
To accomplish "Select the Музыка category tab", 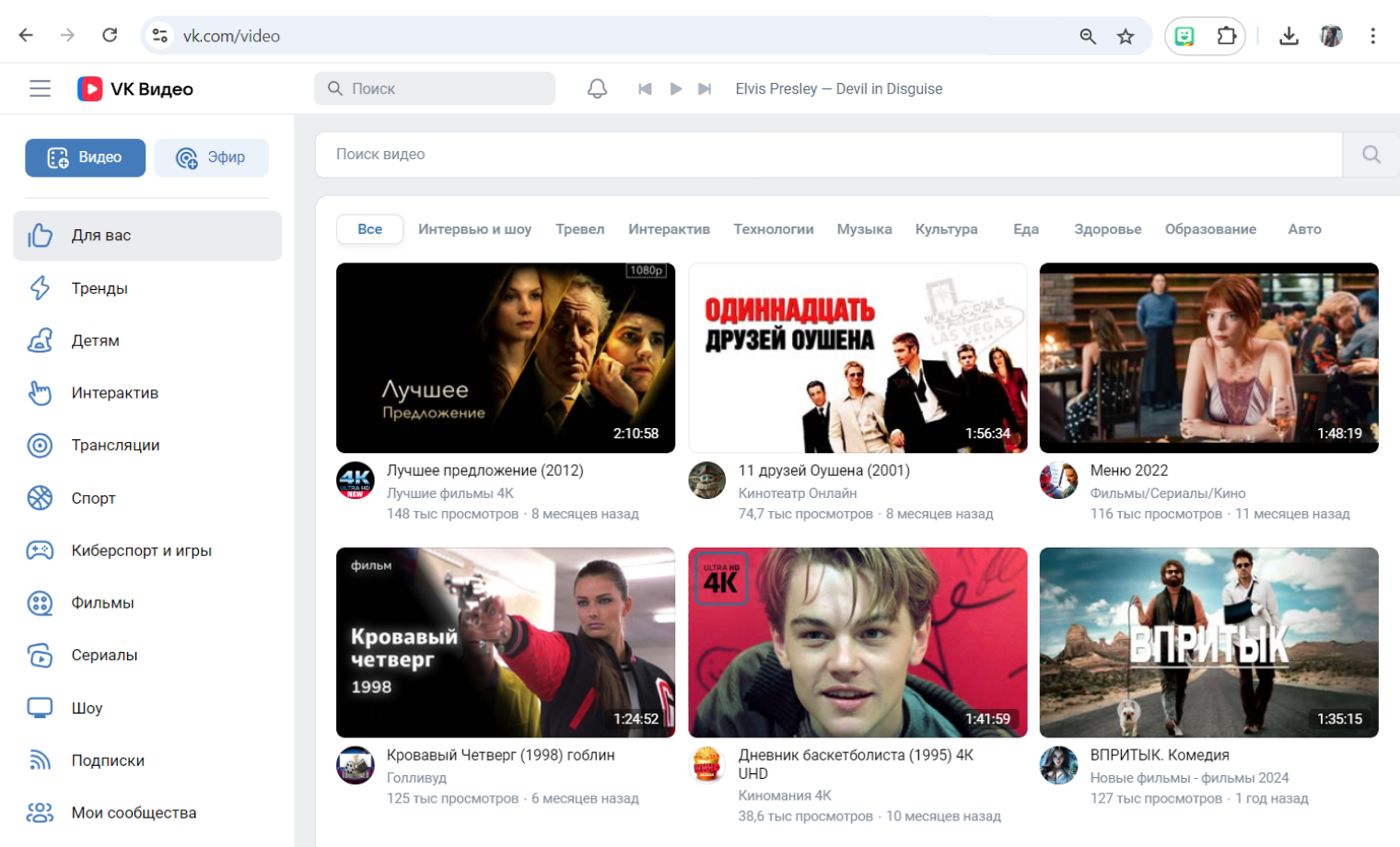I will tap(864, 229).
